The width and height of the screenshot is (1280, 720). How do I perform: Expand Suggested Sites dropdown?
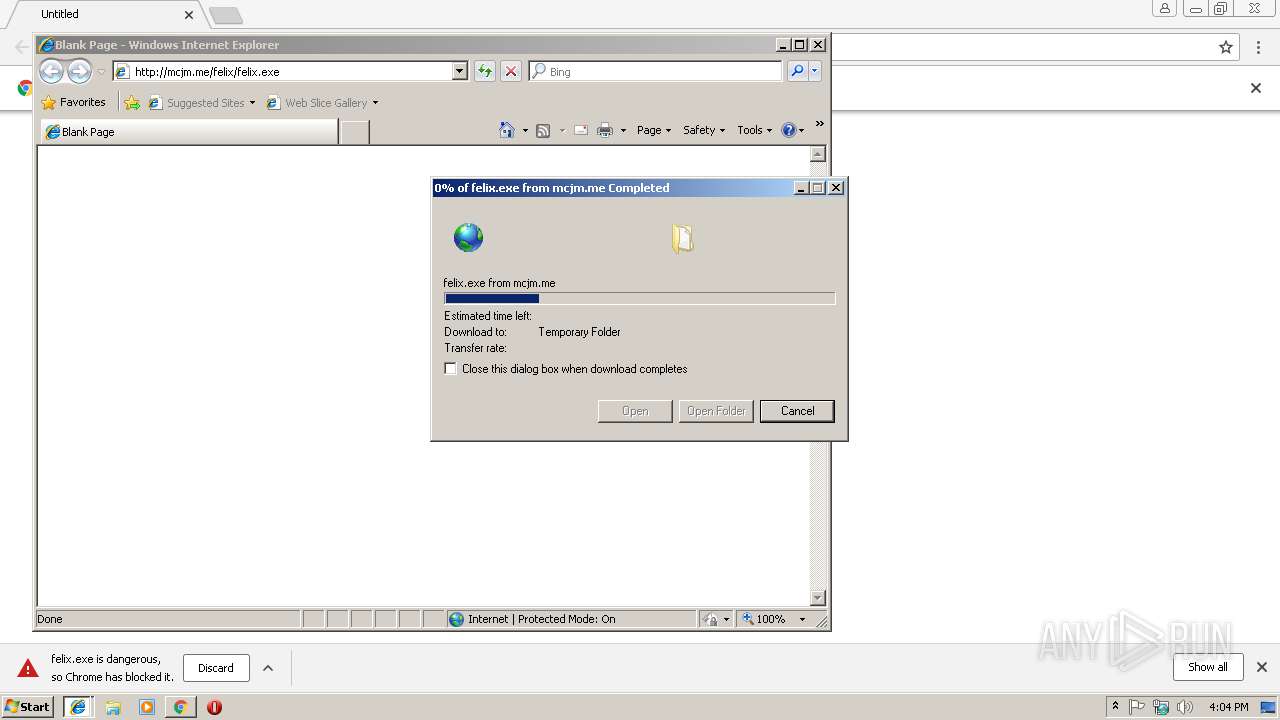click(252, 103)
